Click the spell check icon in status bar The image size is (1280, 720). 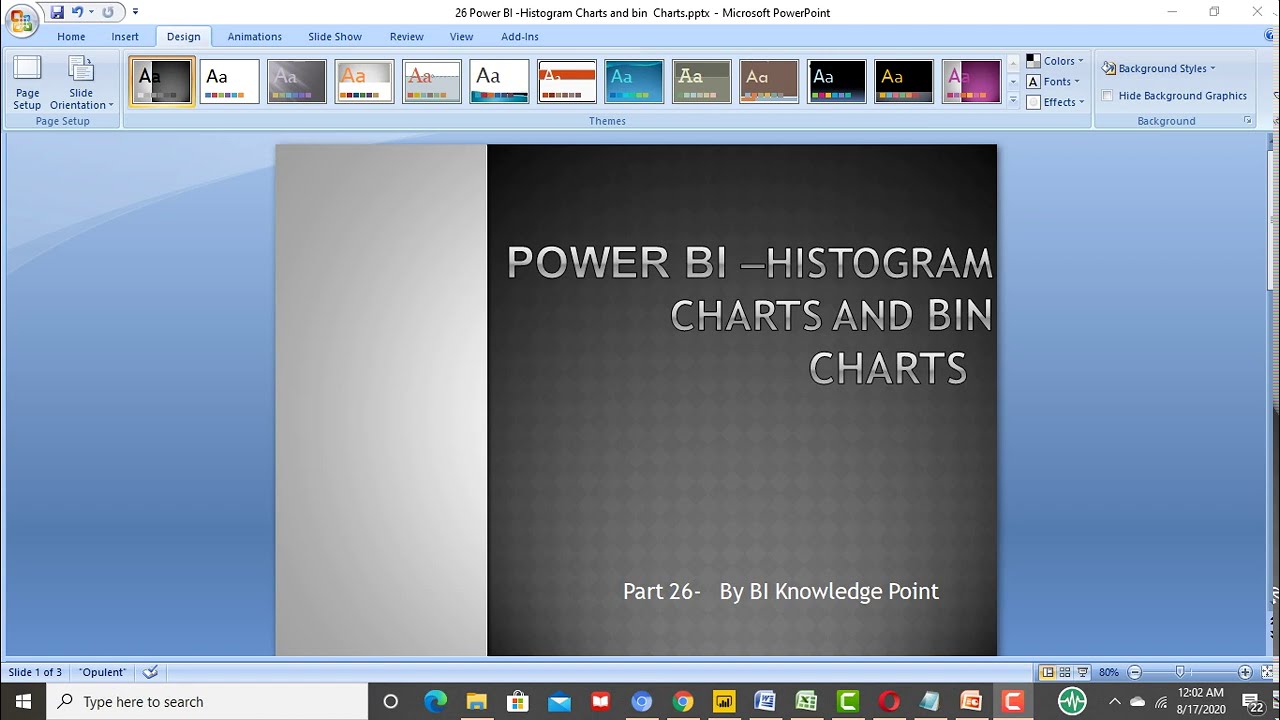(150, 672)
